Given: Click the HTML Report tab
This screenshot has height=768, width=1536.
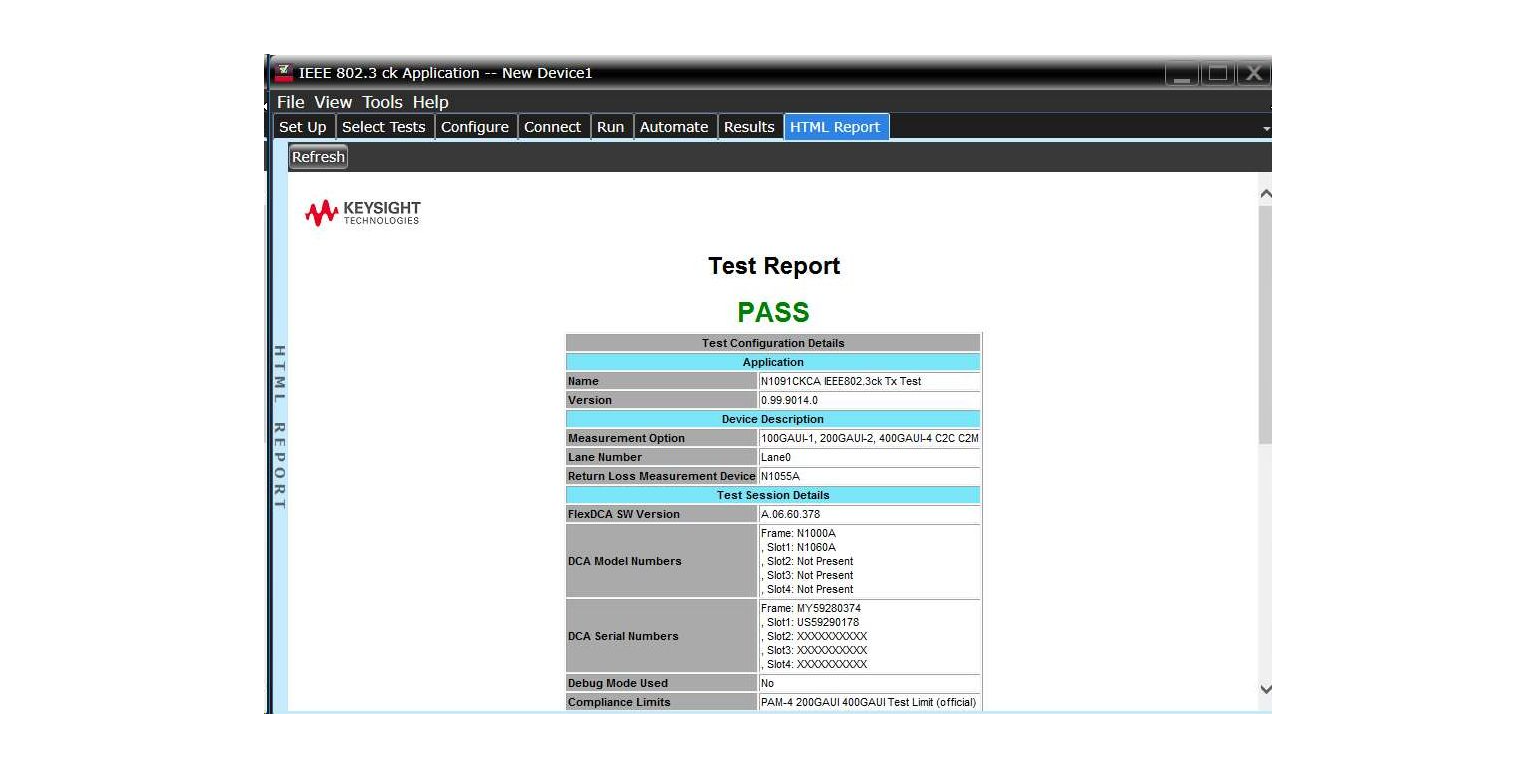Looking at the screenshot, I should (836, 126).
